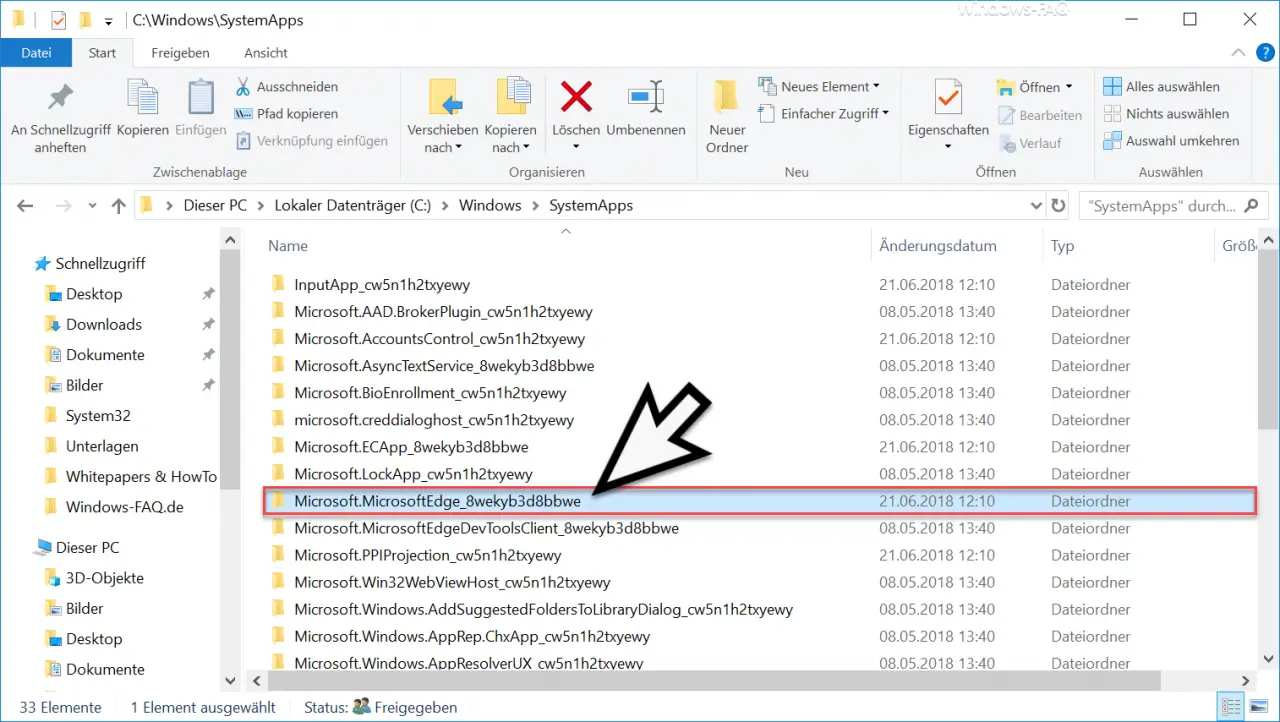Open address bar history dropdown
Viewport: 1280px width, 722px height.
[1036, 206]
